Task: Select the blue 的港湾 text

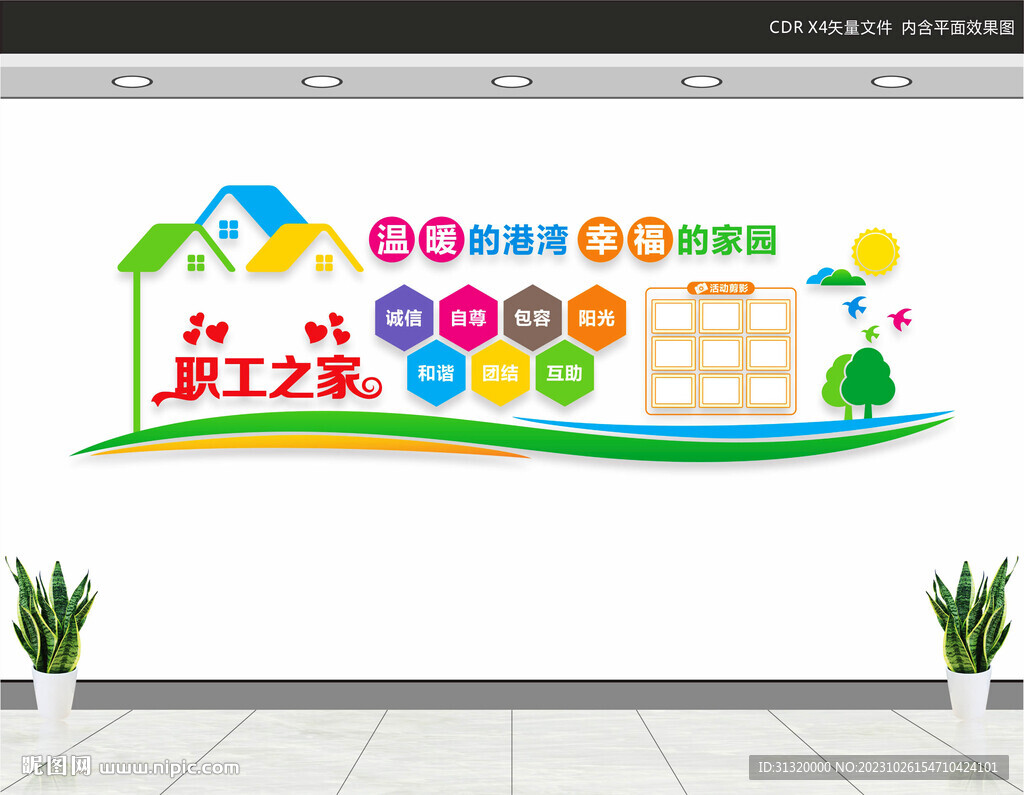Action: pyautogui.click(x=519, y=240)
